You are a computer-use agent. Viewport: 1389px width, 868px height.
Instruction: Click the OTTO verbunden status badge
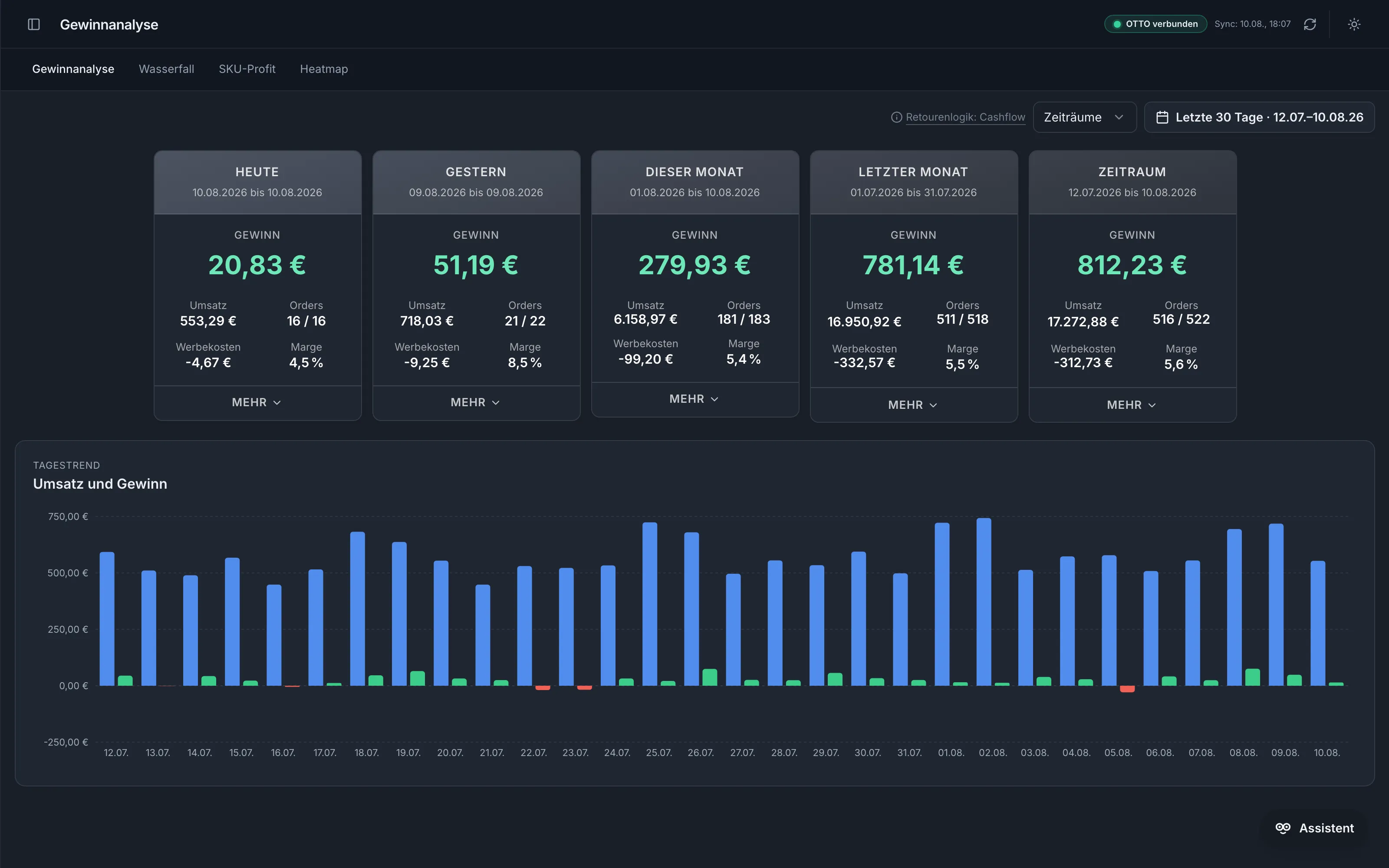coord(1155,24)
